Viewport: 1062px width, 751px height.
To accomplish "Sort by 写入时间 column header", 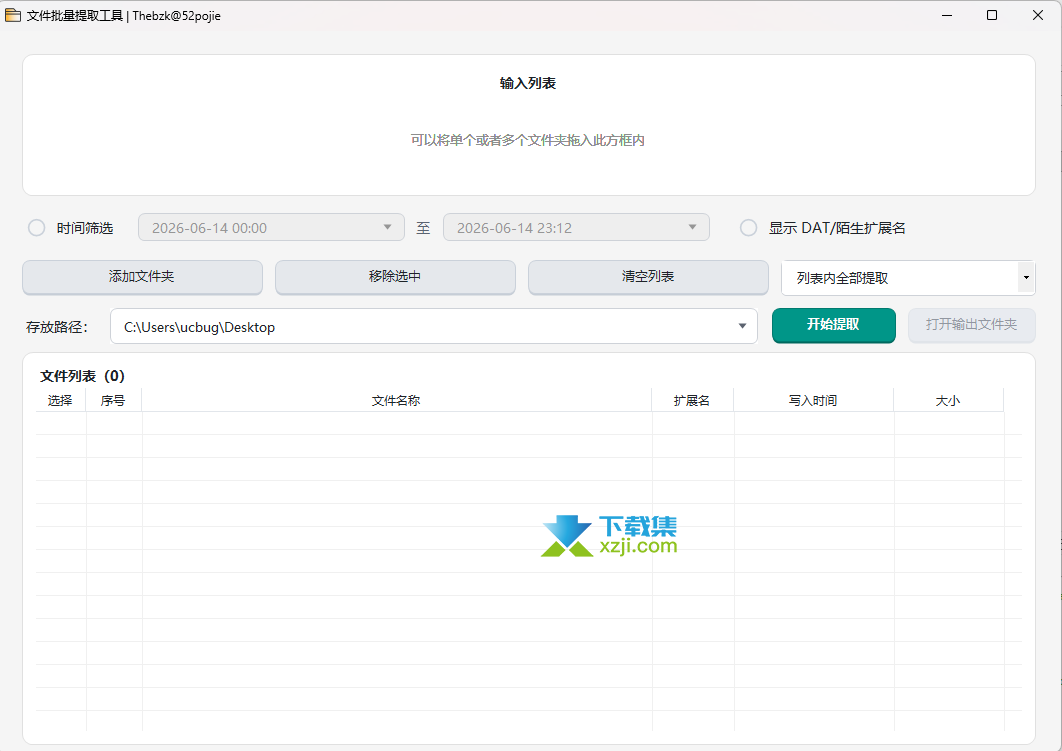I will coord(813,400).
